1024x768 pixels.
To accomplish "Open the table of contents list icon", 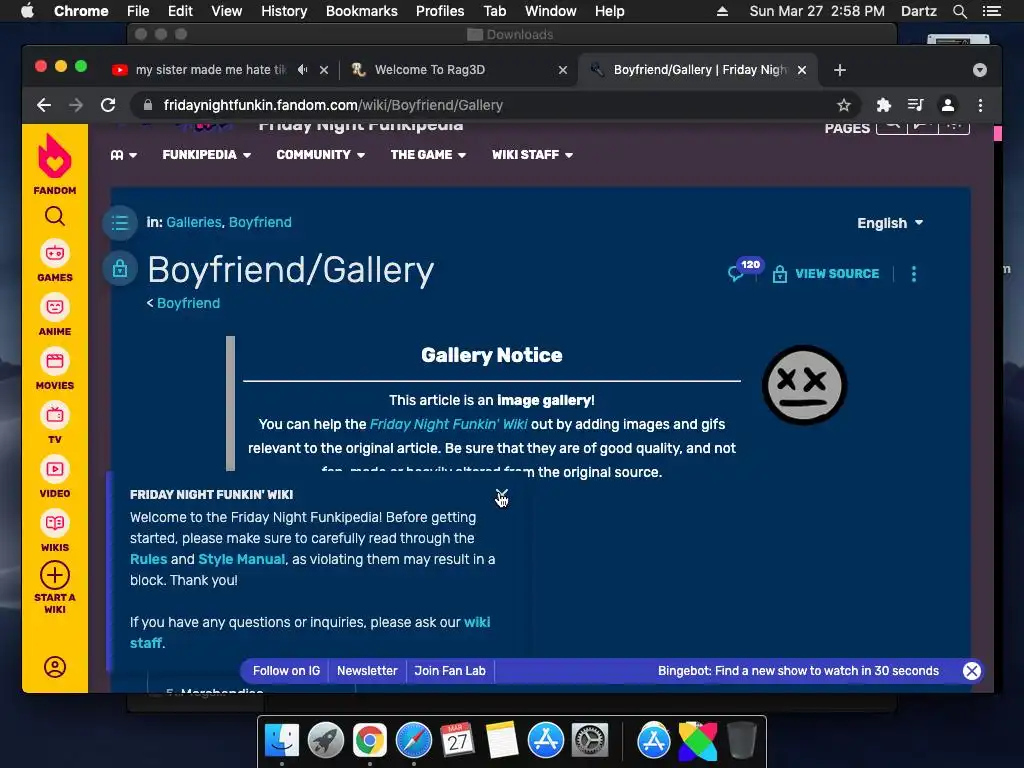I will click(120, 223).
